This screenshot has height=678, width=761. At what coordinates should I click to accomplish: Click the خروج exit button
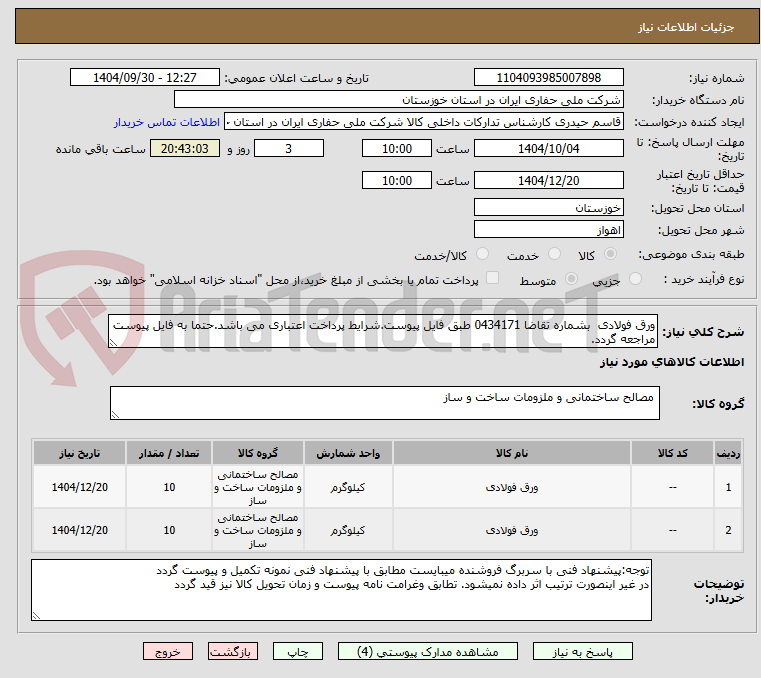coord(168,651)
